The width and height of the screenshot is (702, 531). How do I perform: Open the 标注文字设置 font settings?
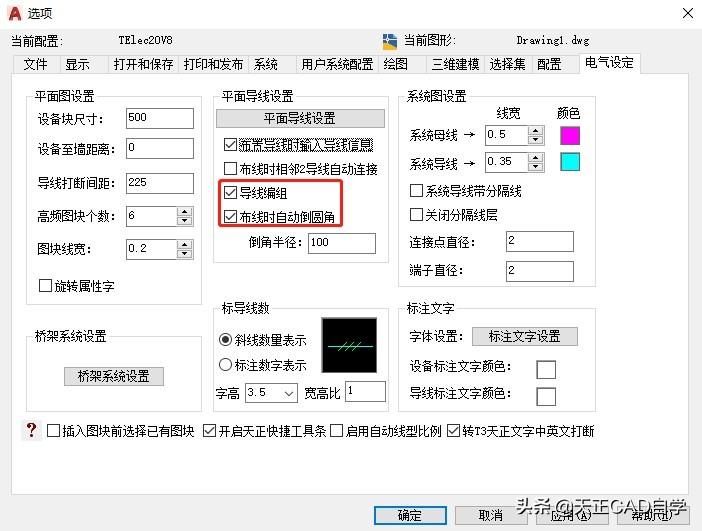[x=525, y=336]
